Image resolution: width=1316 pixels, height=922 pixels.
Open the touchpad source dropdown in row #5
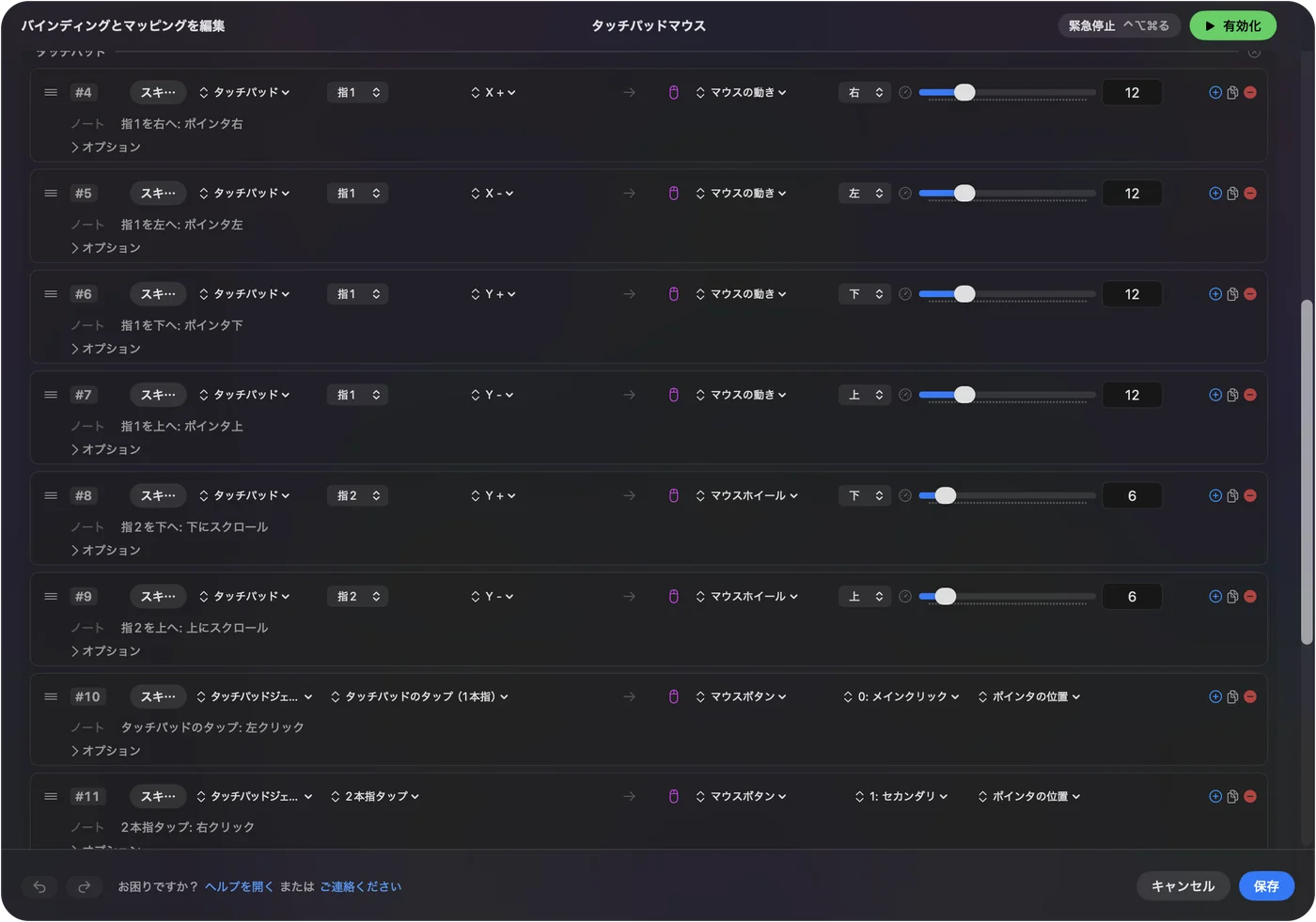(244, 194)
